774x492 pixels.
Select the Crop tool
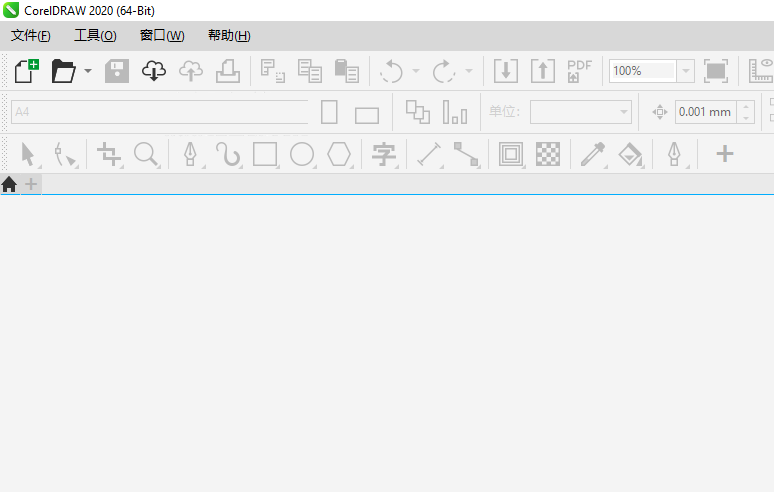(109, 154)
